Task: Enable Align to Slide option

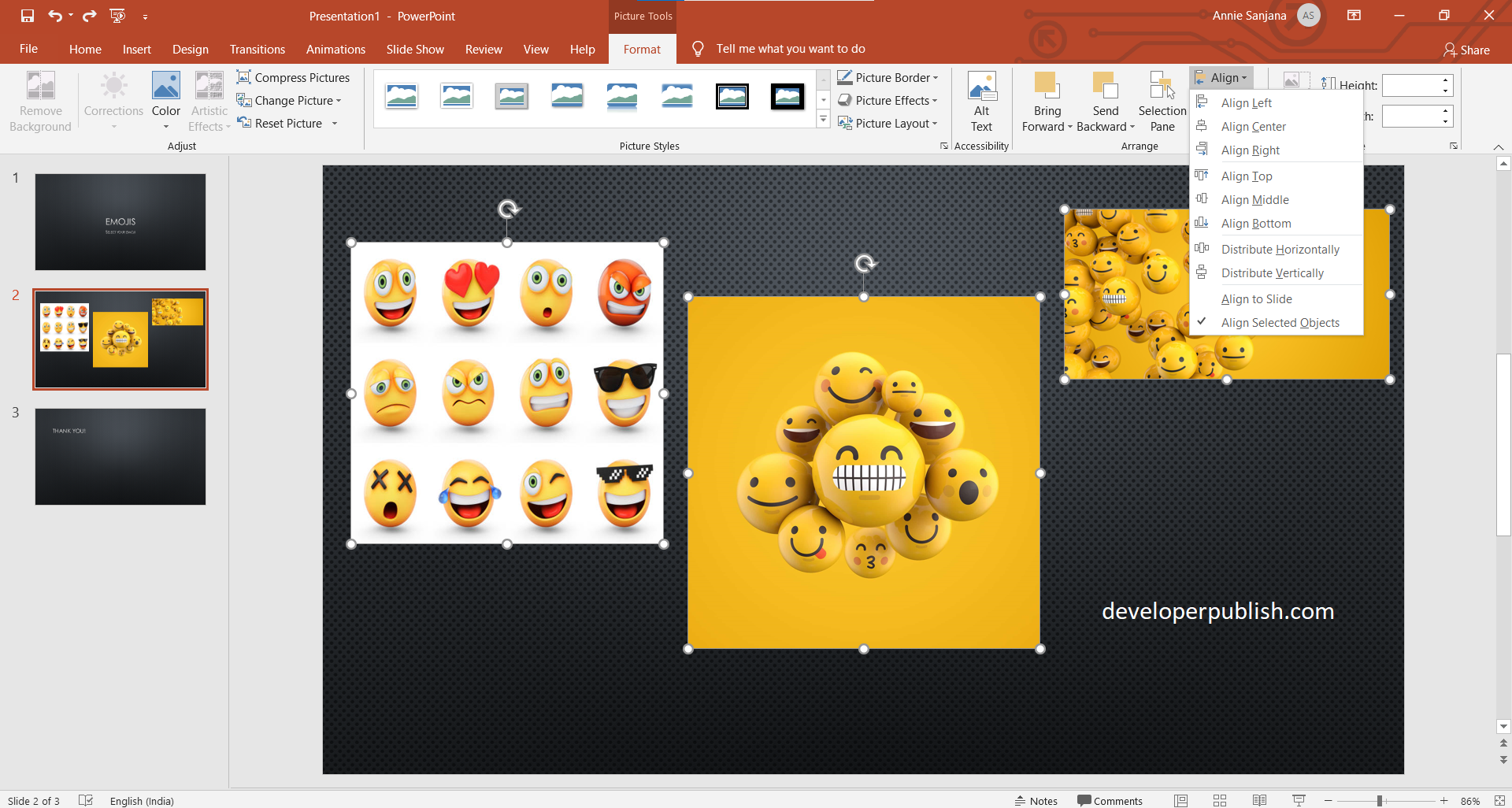Action: coord(1255,298)
